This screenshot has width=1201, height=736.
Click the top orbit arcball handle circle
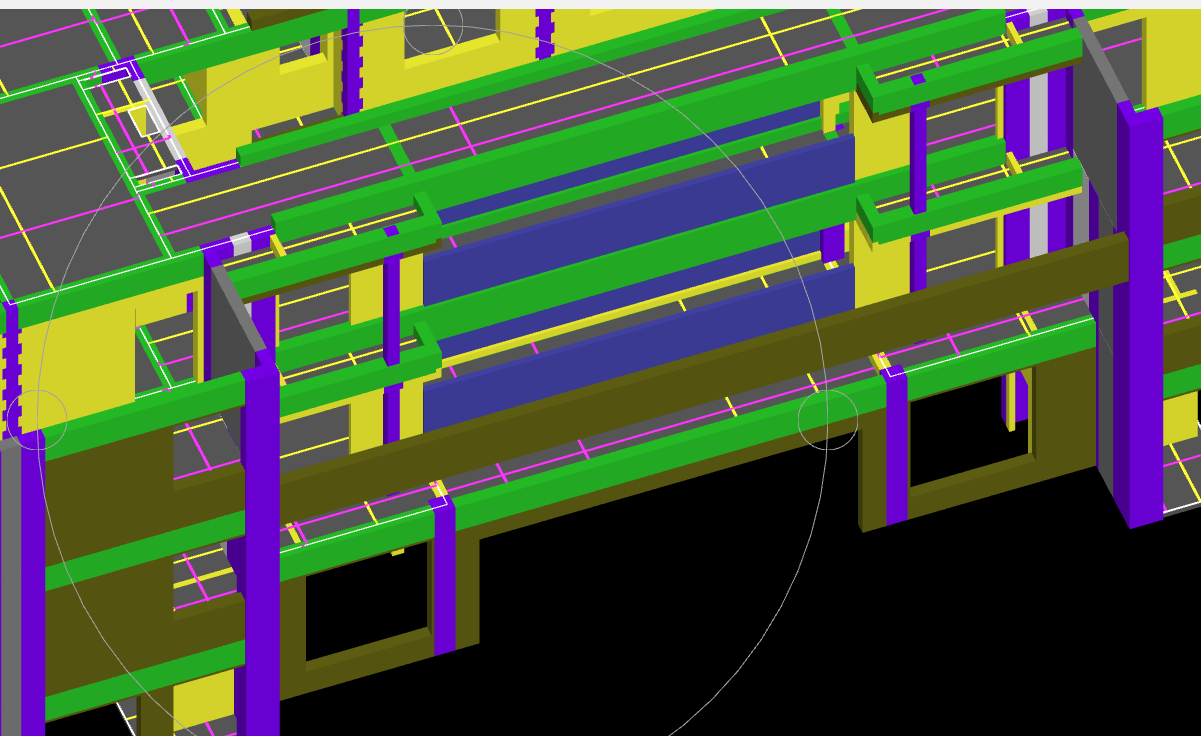coord(433,25)
